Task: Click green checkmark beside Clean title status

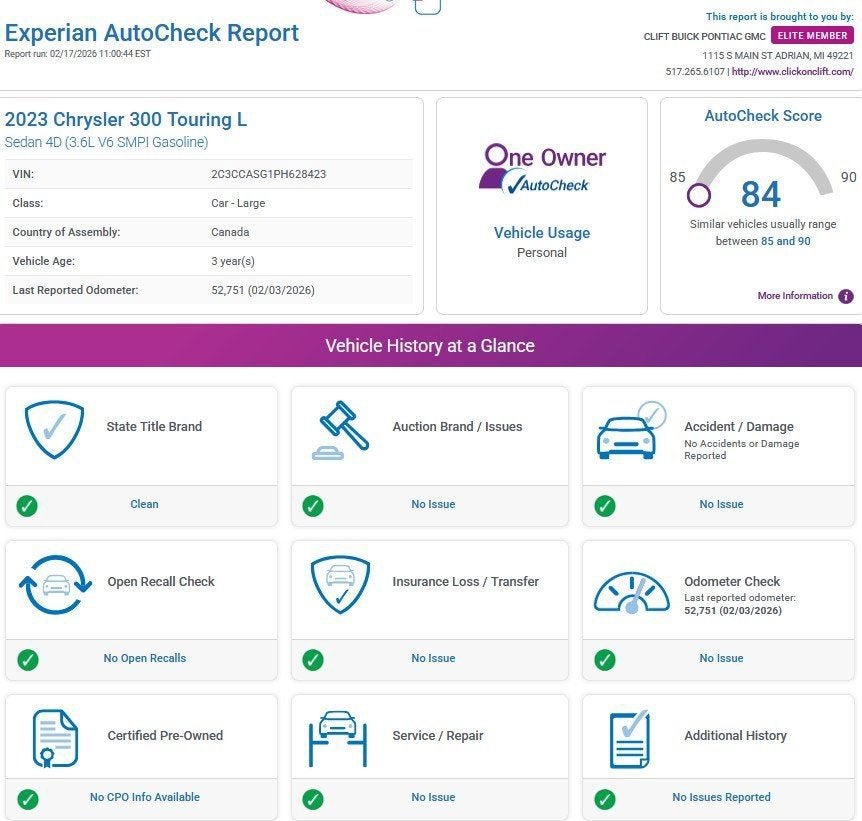Action: [x=28, y=505]
